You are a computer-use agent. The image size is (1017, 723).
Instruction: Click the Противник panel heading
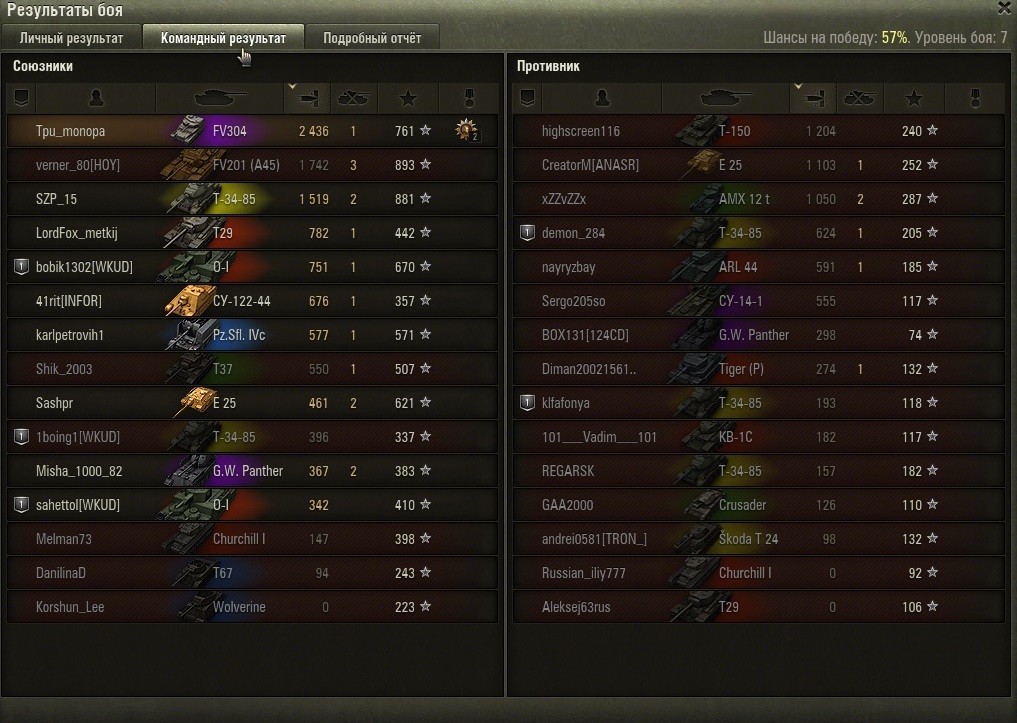tap(548, 66)
